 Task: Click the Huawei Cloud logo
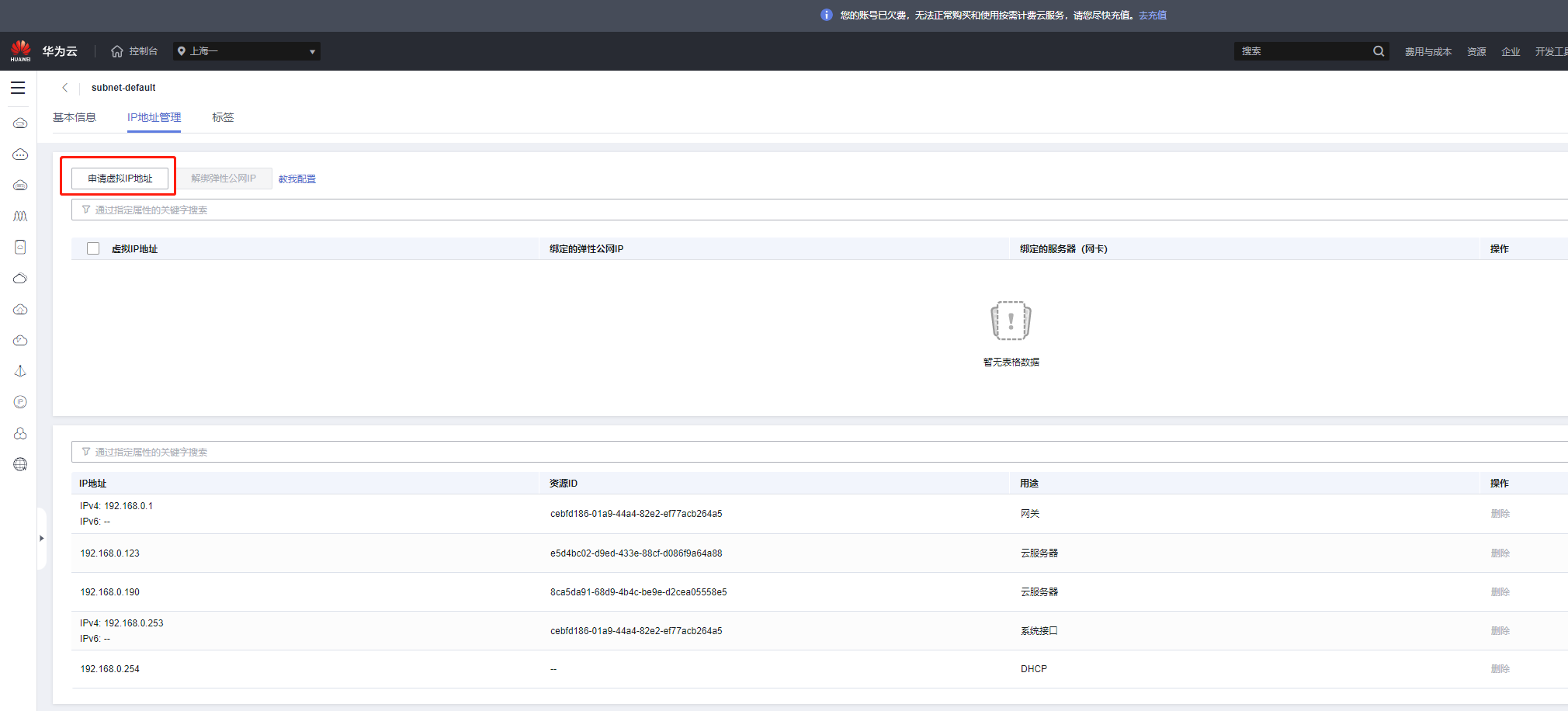pyautogui.click(x=21, y=51)
